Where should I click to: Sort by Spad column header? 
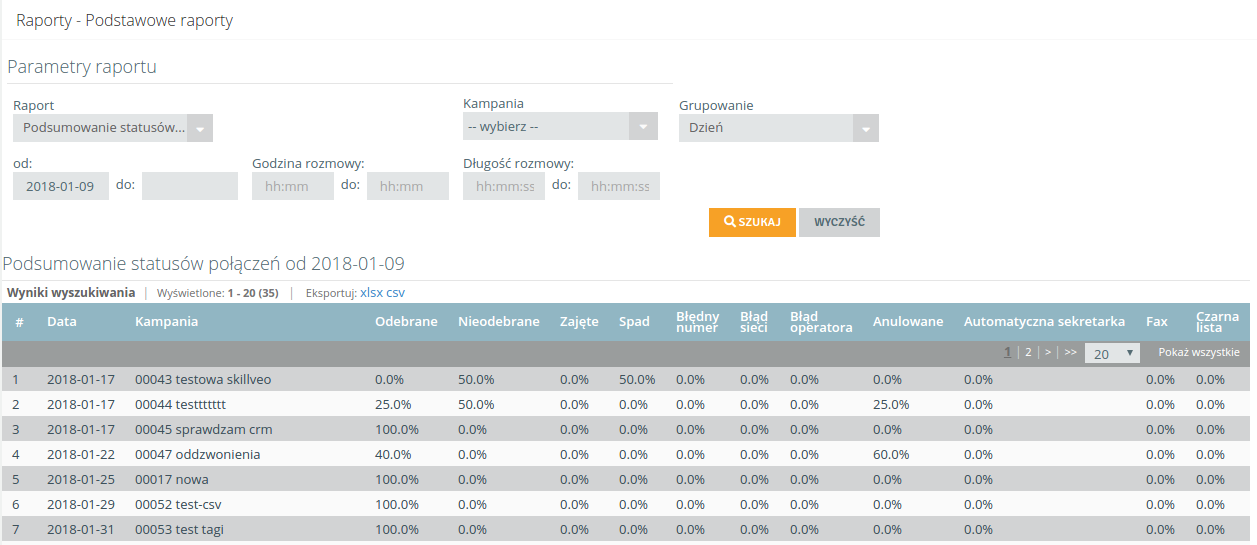[x=634, y=322]
